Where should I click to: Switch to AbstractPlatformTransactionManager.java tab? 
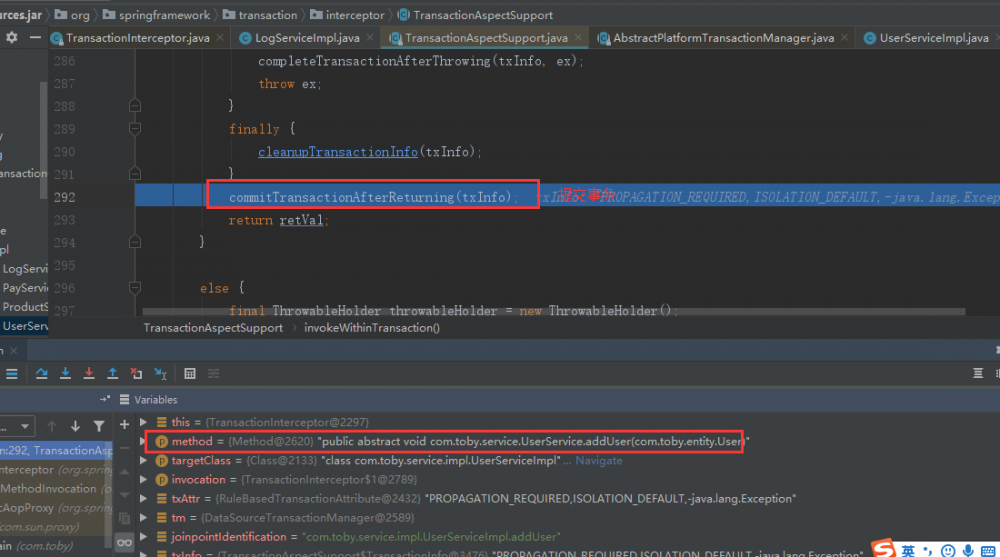tap(723, 38)
